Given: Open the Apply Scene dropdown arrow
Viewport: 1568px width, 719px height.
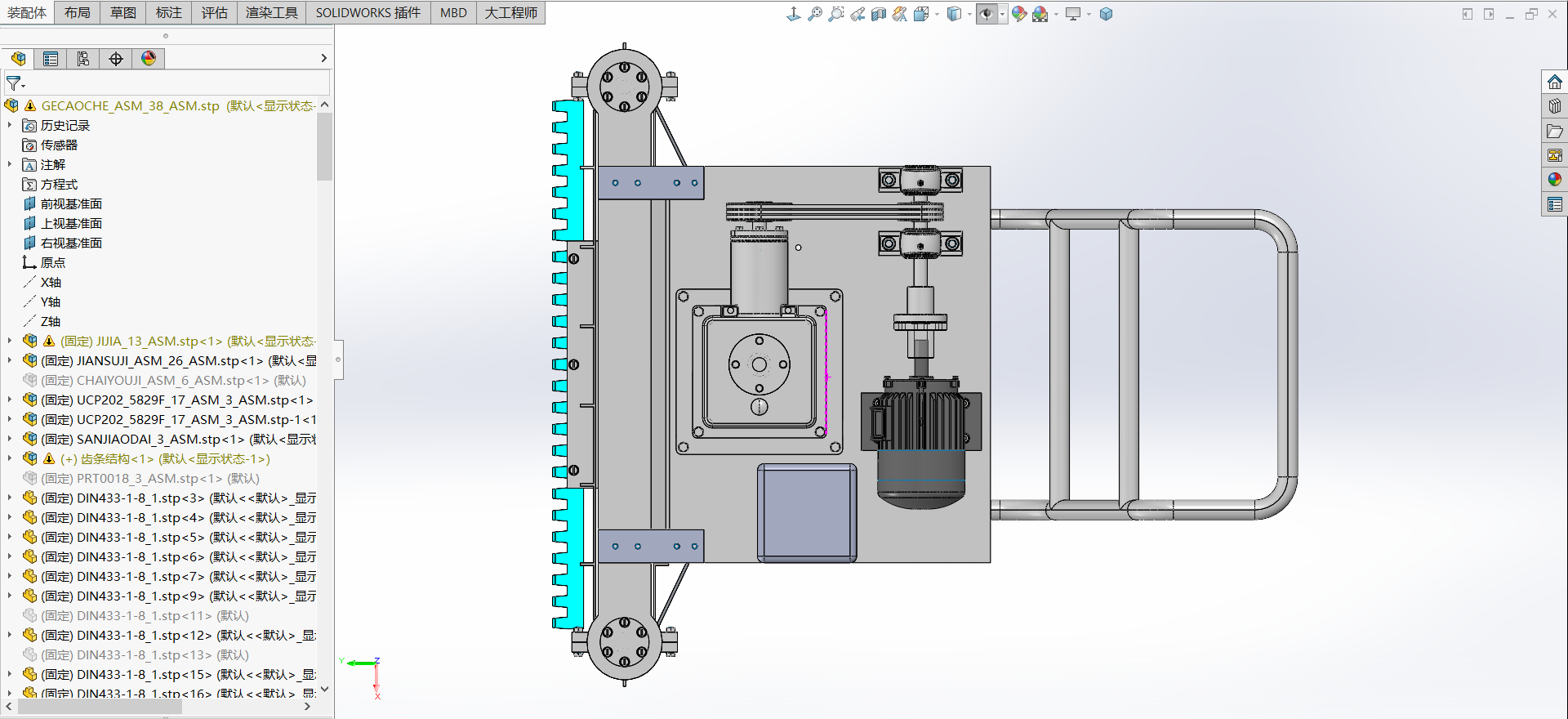Looking at the screenshot, I should point(1056,14).
